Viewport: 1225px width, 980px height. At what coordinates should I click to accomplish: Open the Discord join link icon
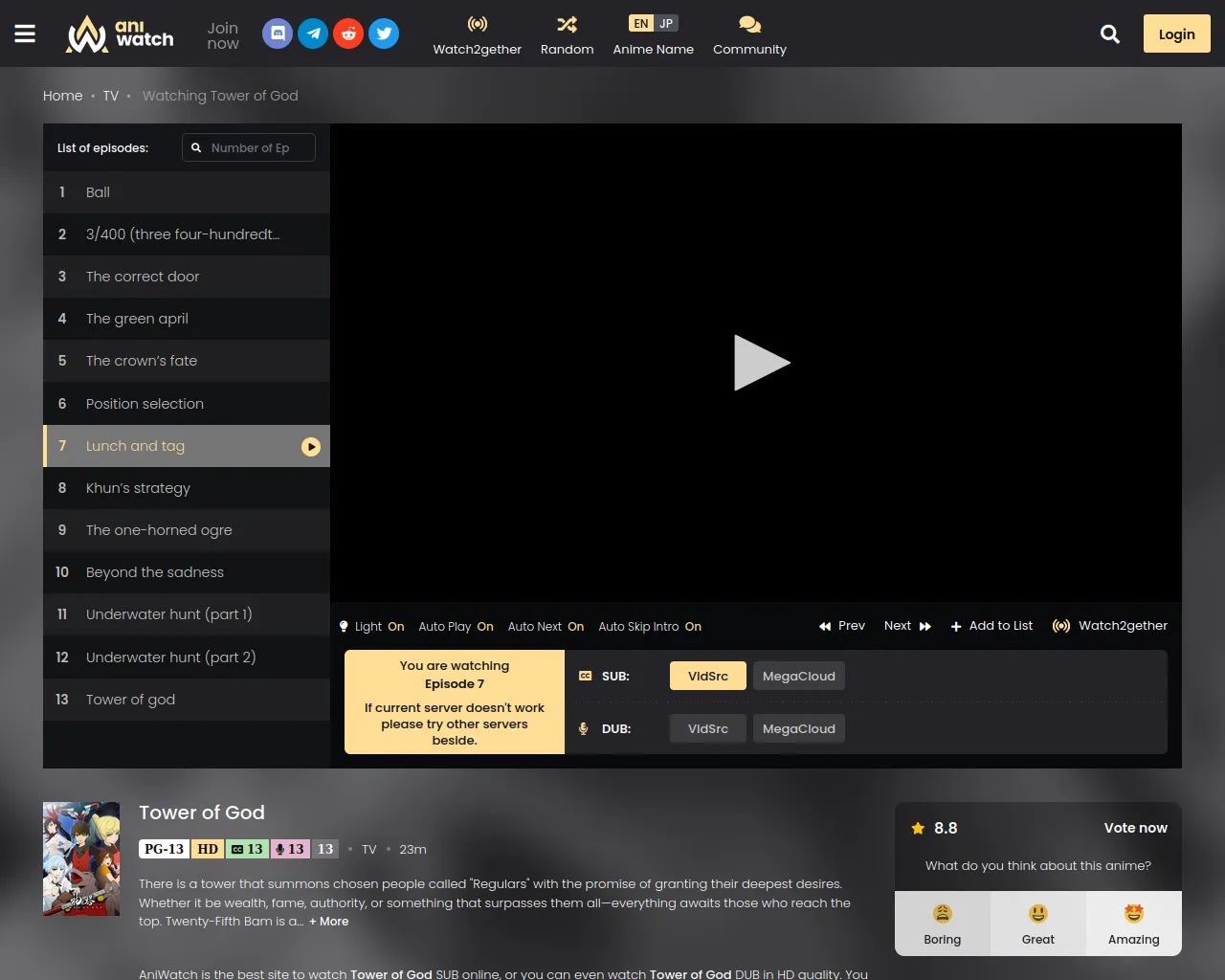[278, 33]
